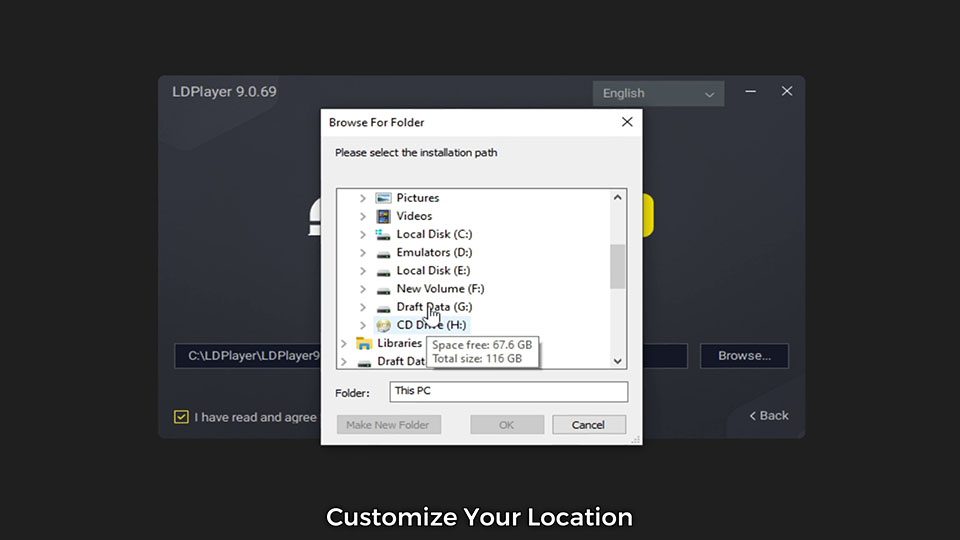Screen dimensions: 960x540
Task: Expand the Videos tree node
Action: pyautogui.click(x=362, y=216)
